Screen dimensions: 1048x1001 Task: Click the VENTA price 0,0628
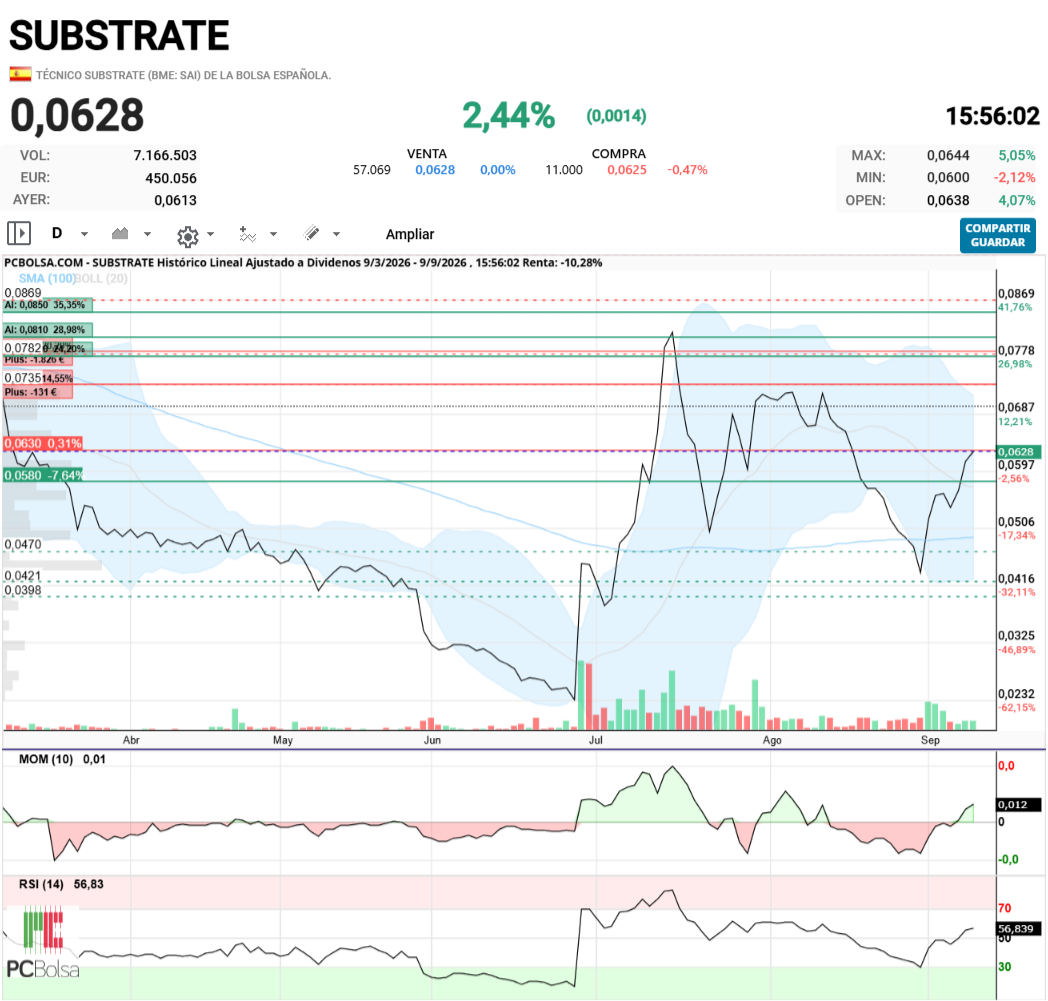pos(435,170)
